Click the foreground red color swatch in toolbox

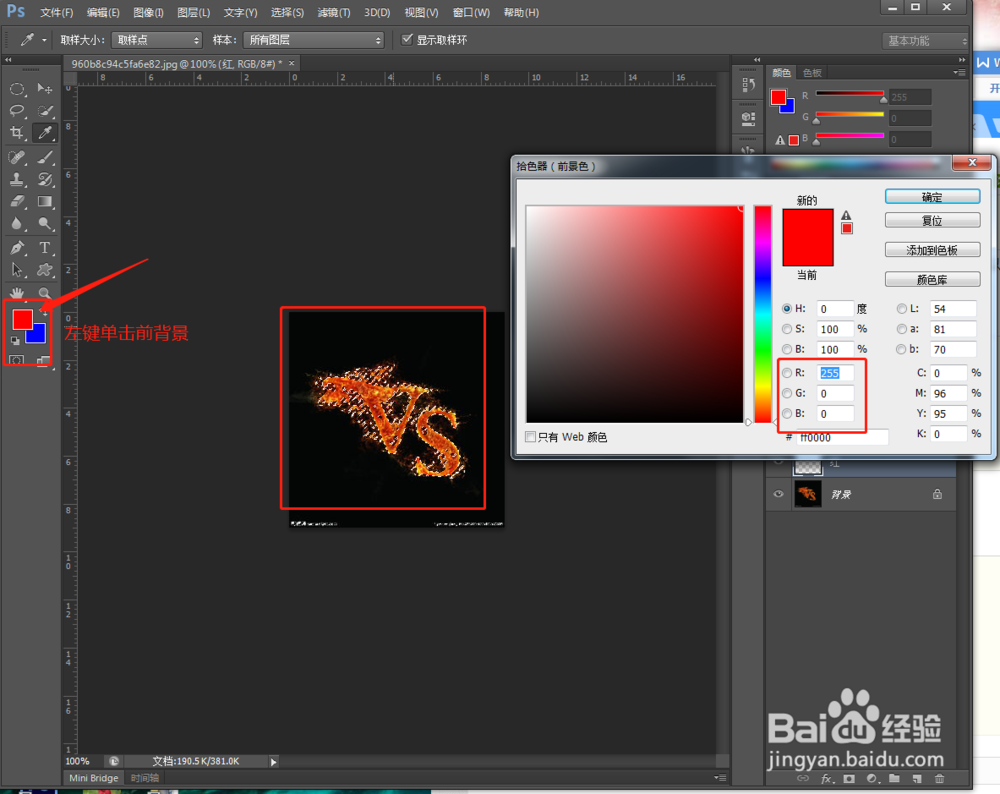click(22, 320)
